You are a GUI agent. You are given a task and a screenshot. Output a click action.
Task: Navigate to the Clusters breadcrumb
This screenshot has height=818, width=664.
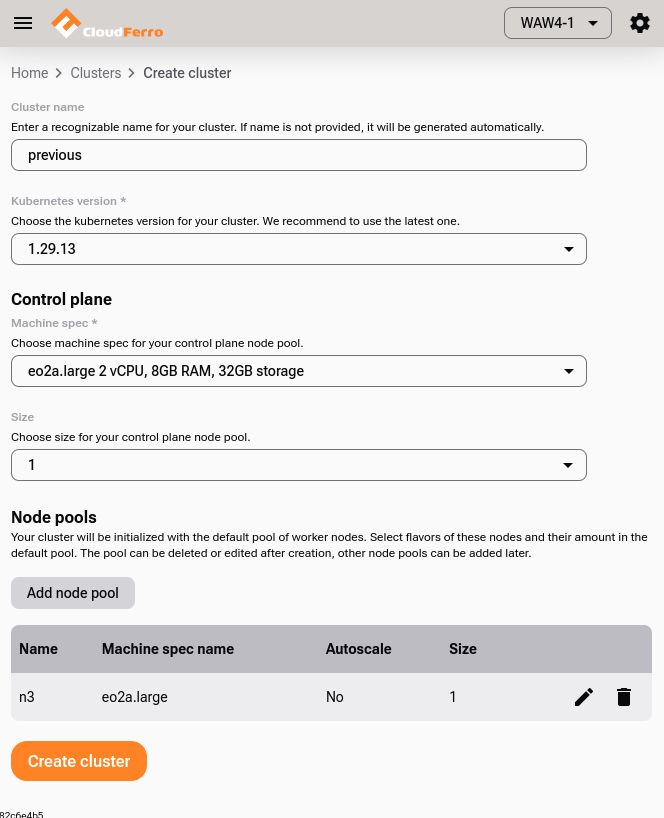[96, 73]
